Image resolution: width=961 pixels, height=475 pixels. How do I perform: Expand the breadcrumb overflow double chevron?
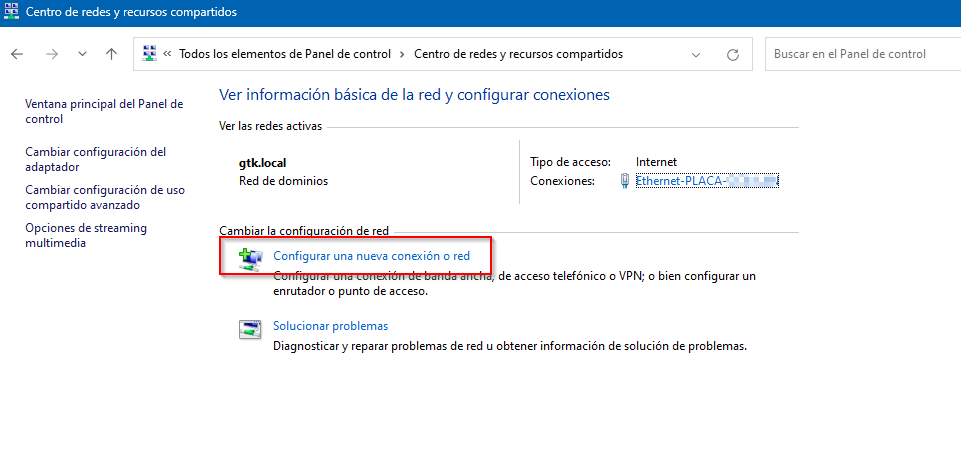pos(167,54)
